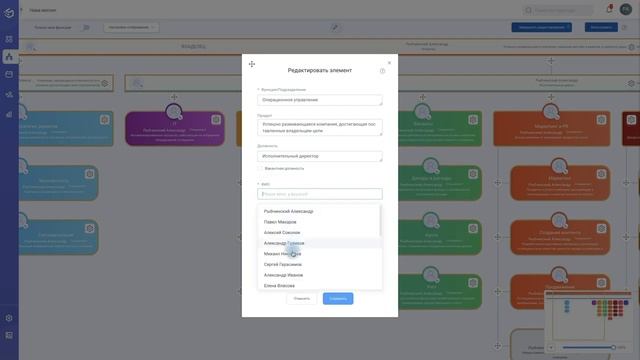This screenshot has width=640, height=360.
Task: Select Алексей Соколов from the list
Action: click(320, 233)
